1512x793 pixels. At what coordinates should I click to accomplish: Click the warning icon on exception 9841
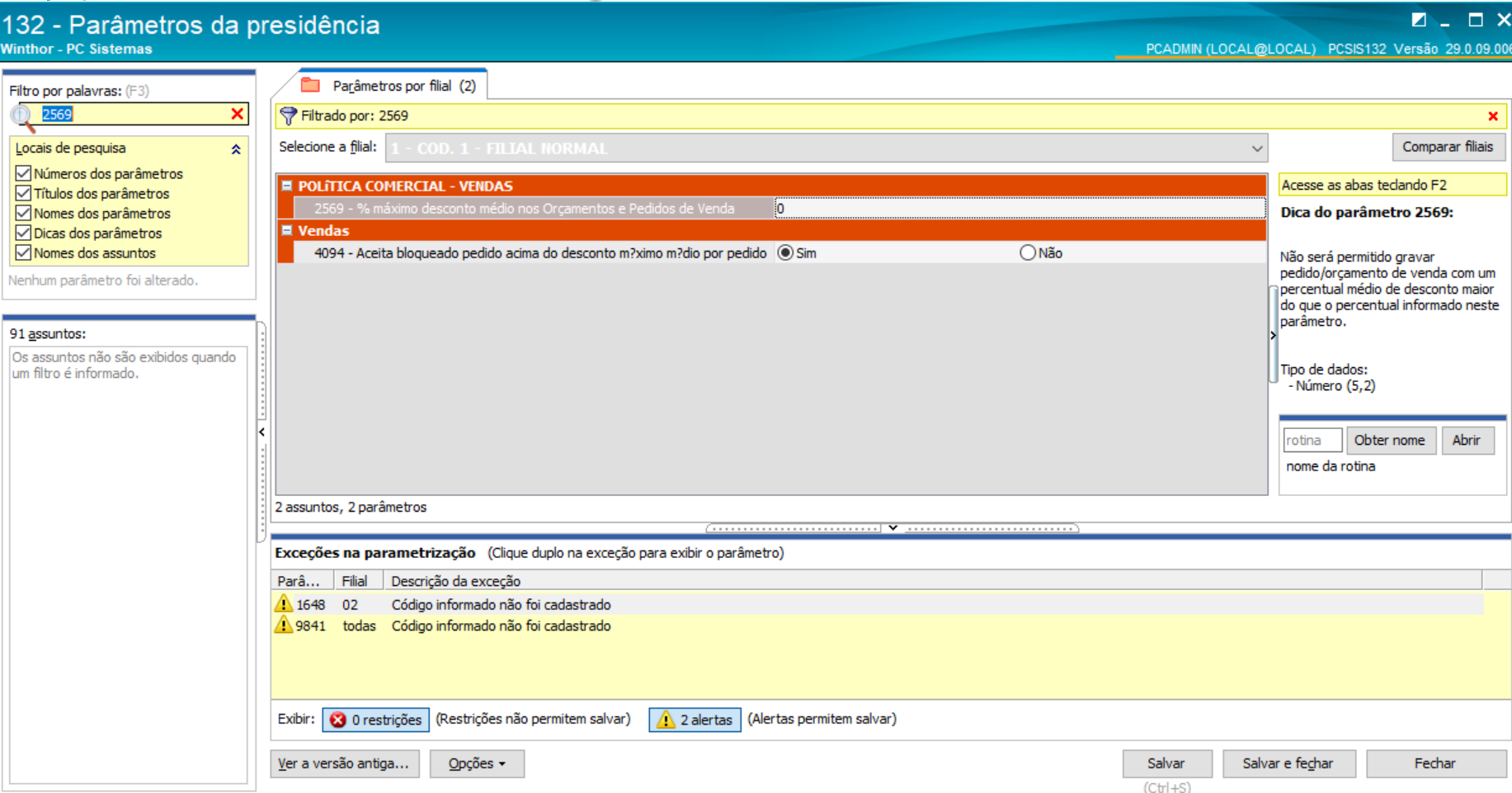pos(284,625)
